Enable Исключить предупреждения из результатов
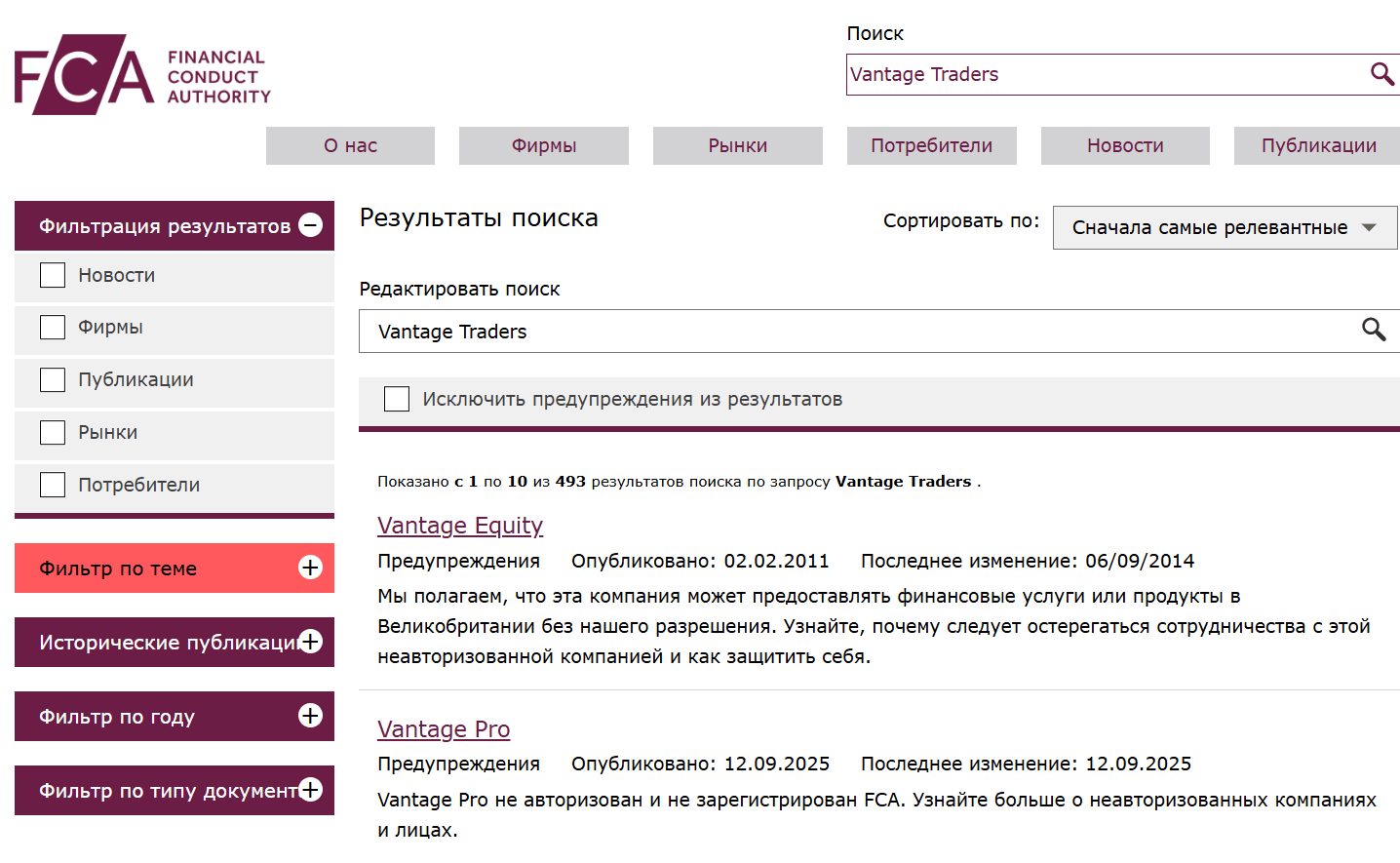1400x863 pixels. click(396, 399)
